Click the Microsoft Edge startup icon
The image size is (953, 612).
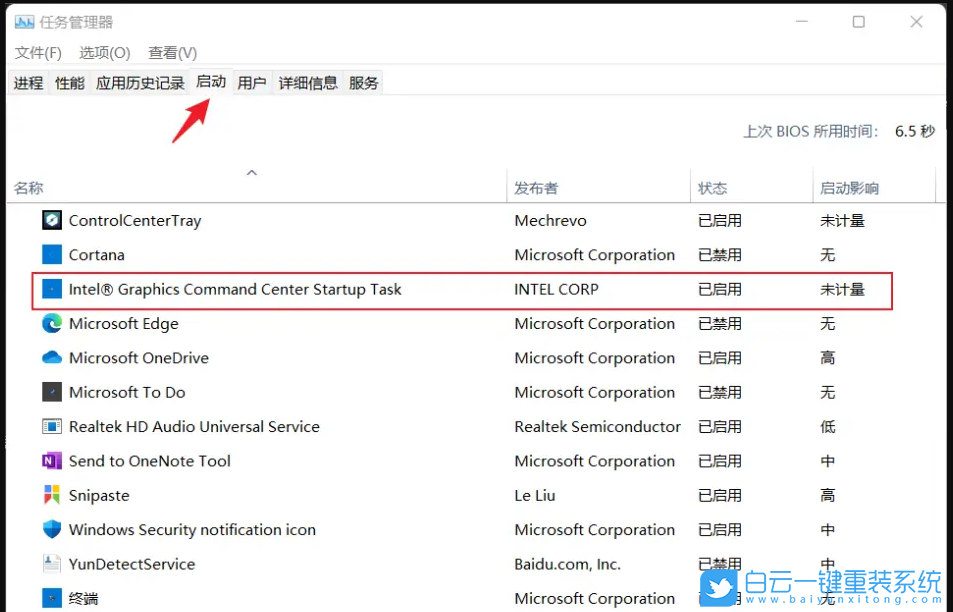tap(51, 323)
